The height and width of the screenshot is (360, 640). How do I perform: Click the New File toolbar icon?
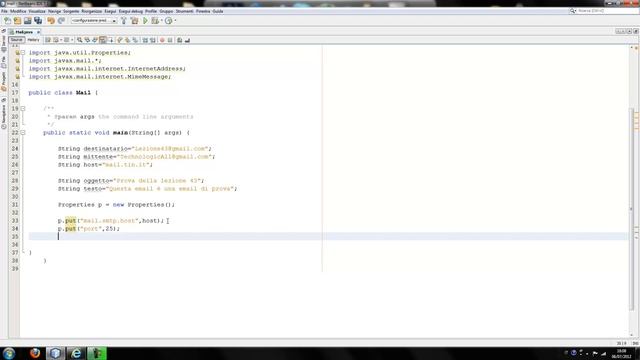point(7,20)
